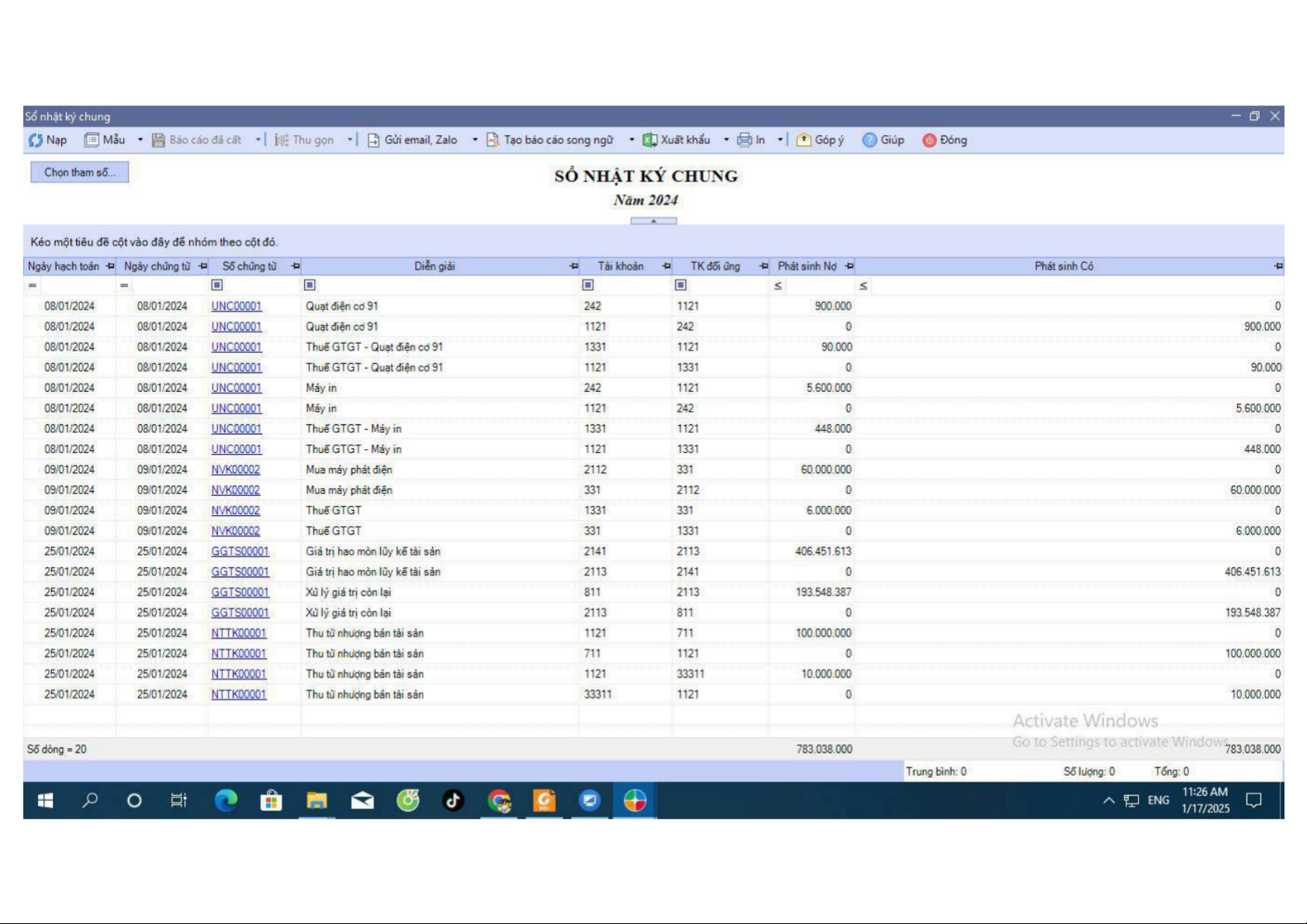Open Góp ý feedback icon

tap(804, 140)
